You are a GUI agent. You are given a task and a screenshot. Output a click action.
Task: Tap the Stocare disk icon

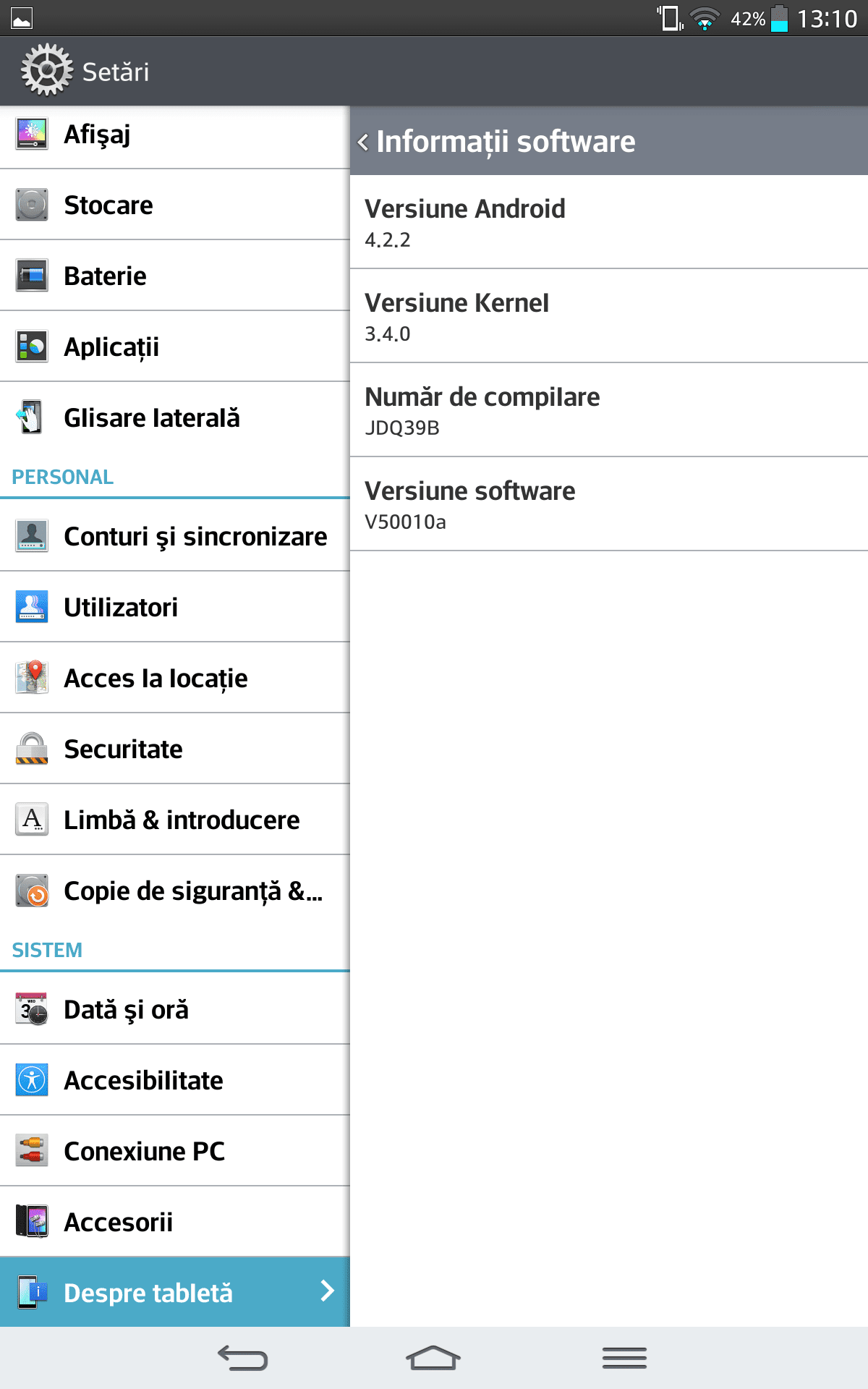[x=32, y=205]
